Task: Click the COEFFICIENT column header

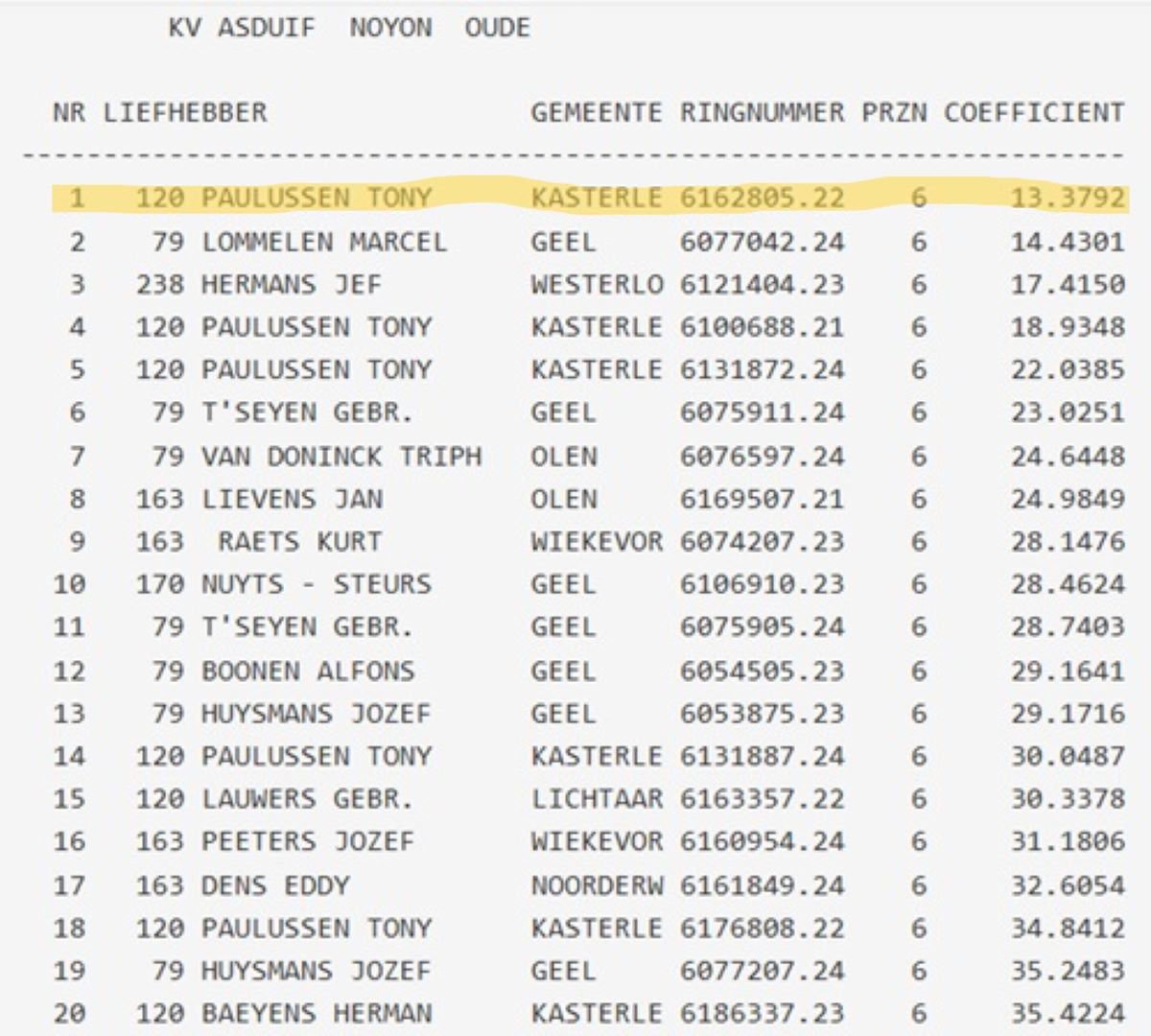Action: tap(1033, 112)
